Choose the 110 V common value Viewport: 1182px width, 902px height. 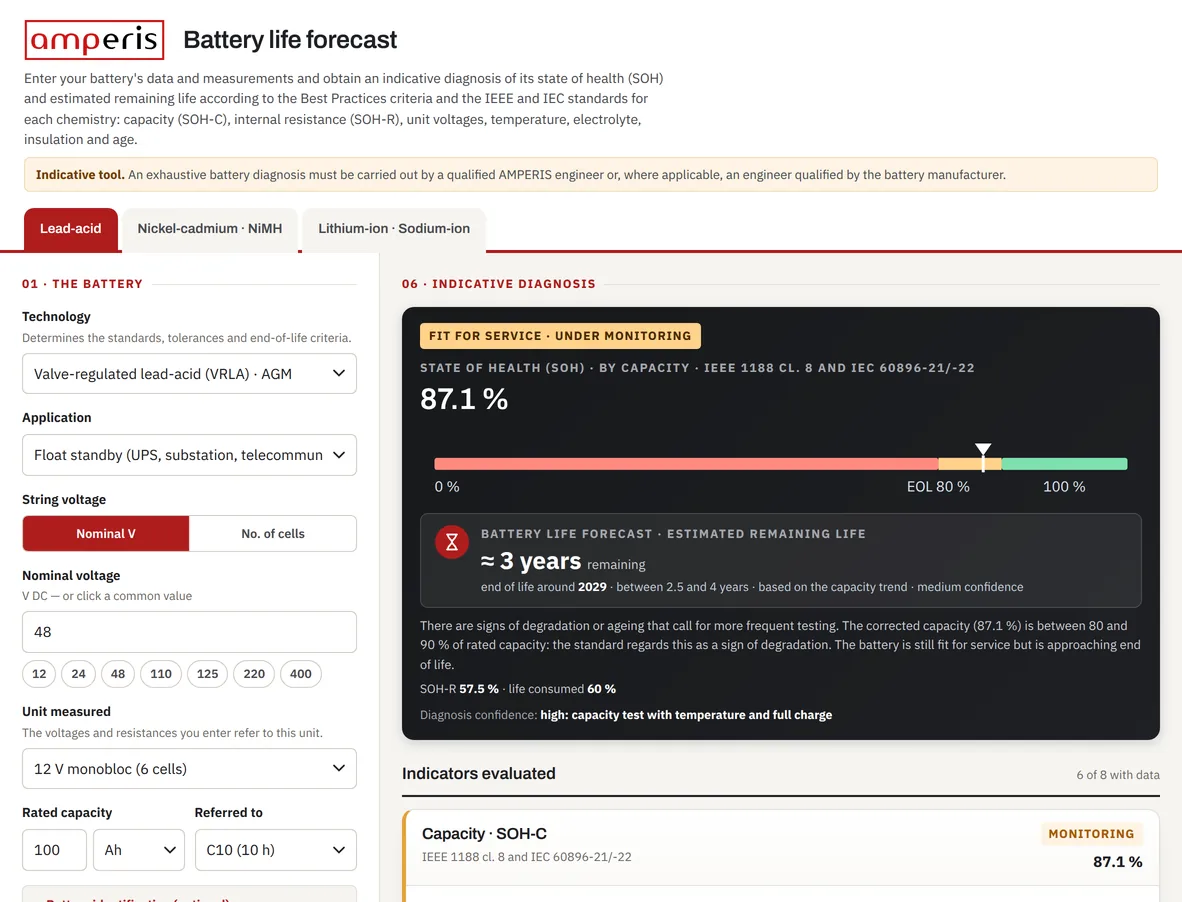(161, 674)
